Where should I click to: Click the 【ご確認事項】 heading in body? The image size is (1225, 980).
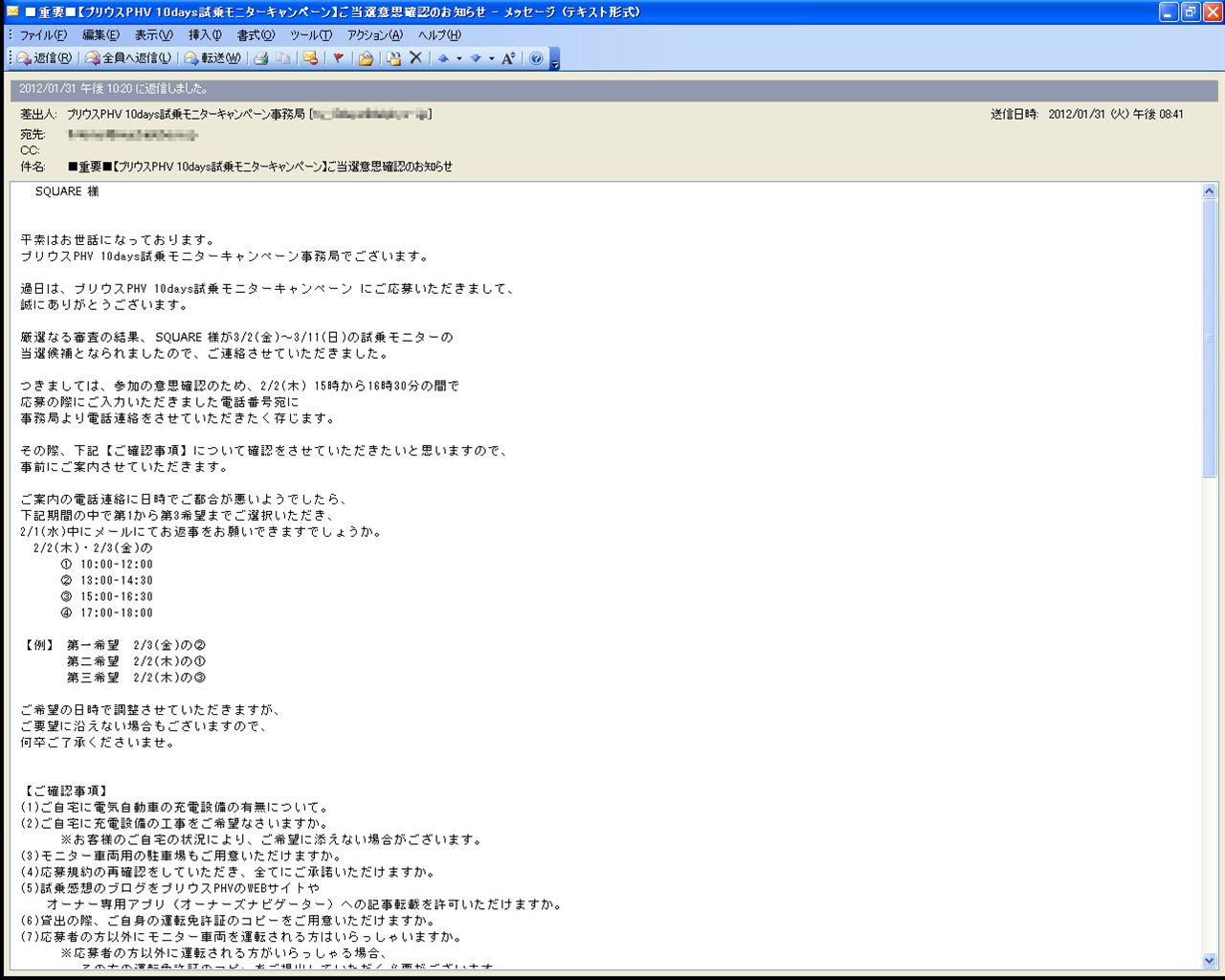coord(66,791)
